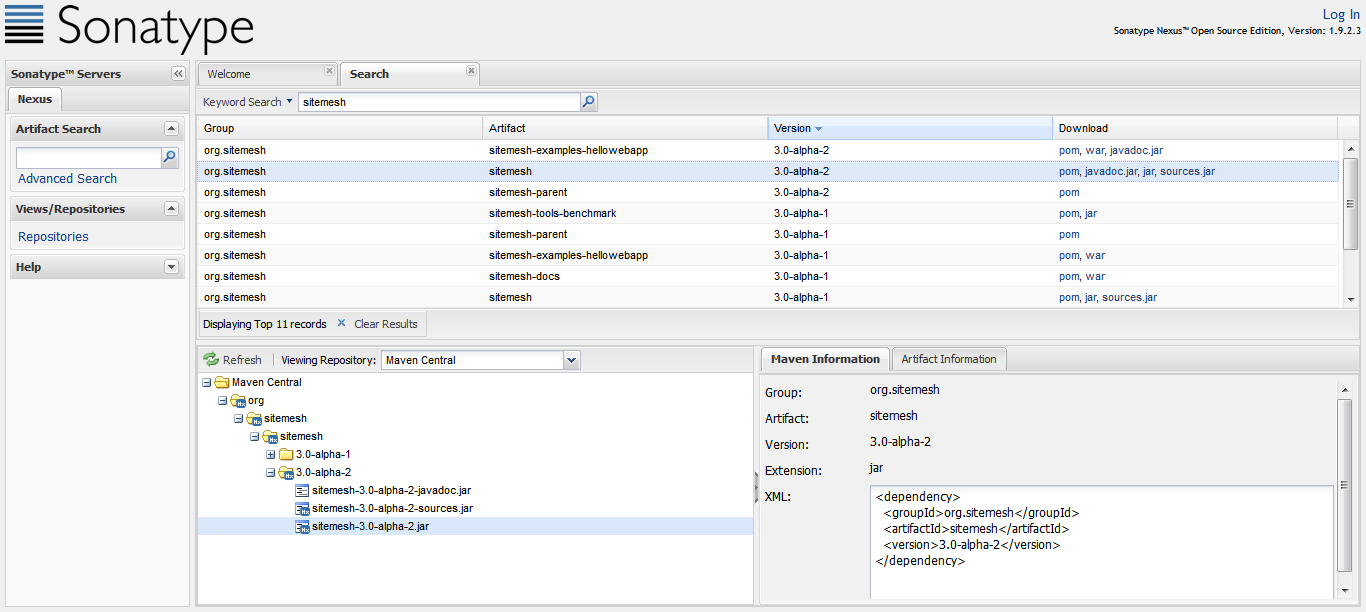The width and height of the screenshot is (1366, 612).
Task: Switch to the Artifact Information tab
Action: pyautogui.click(x=948, y=359)
